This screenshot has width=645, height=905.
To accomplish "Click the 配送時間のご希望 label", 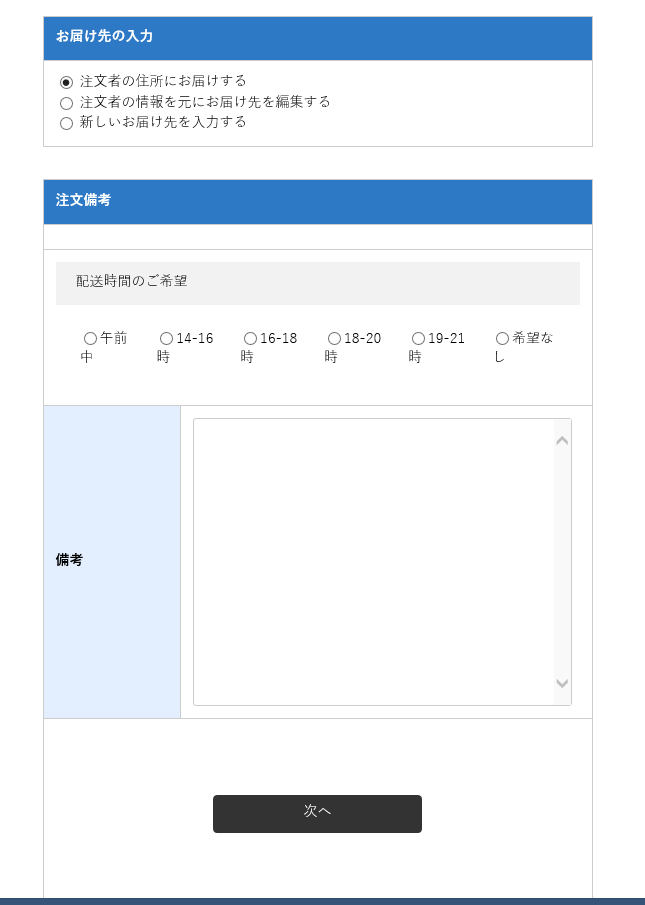I will pyautogui.click(x=132, y=282).
